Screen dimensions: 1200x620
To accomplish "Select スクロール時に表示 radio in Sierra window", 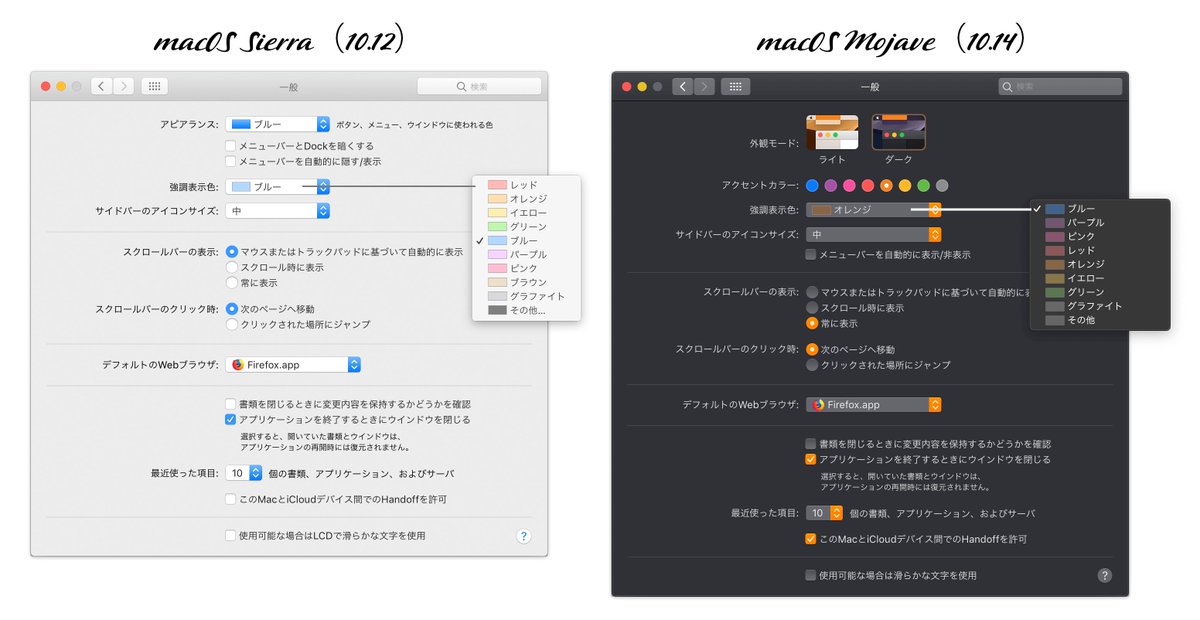I will point(232,267).
